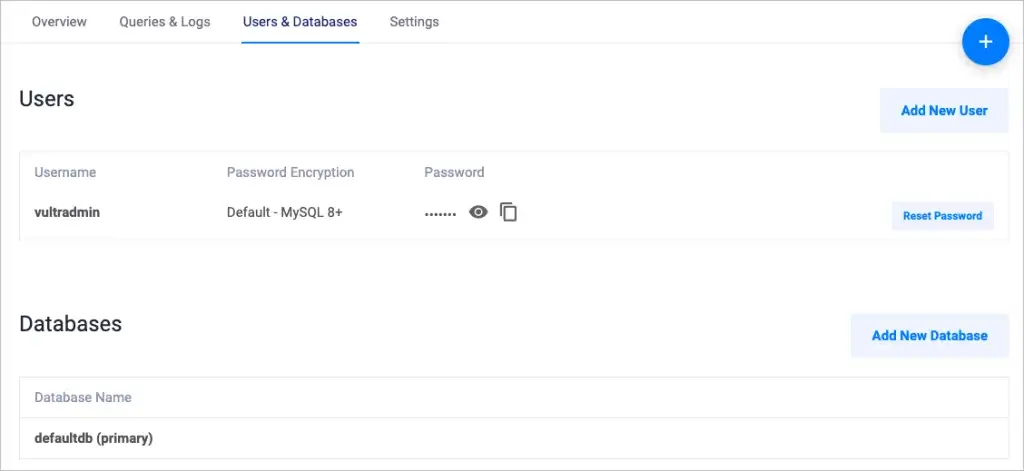Switch to the Queries & Logs tab
This screenshot has width=1024, height=471.
(x=165, y=21)
